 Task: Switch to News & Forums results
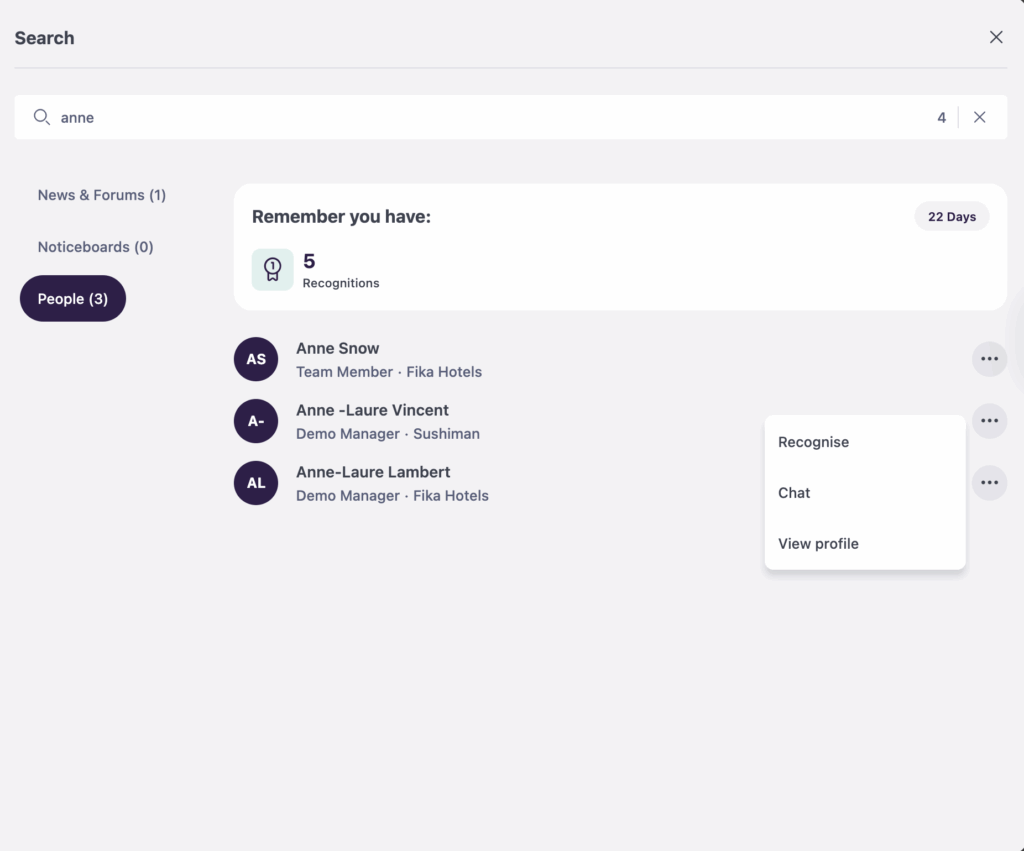tap(102, 195)
